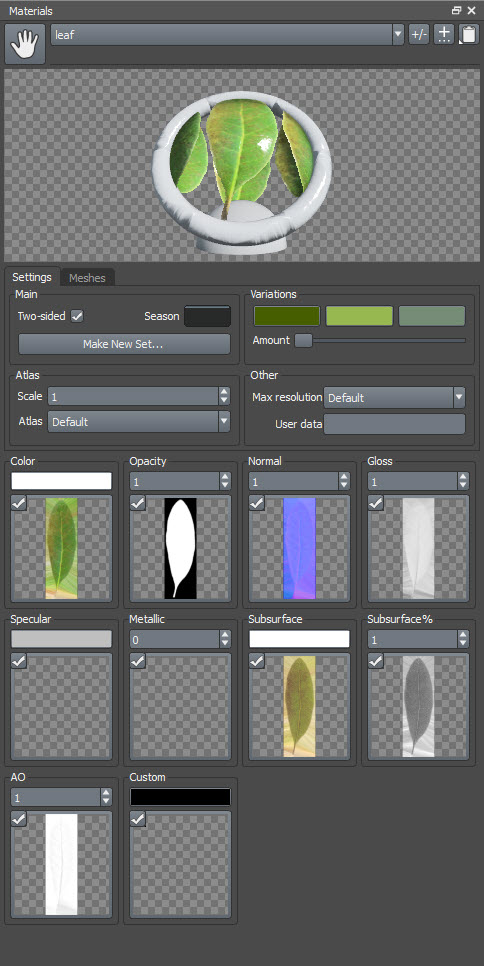Toggle the Gloss map checkbox
This screenshot has width=484, height=966.
(x=375, y=503)
